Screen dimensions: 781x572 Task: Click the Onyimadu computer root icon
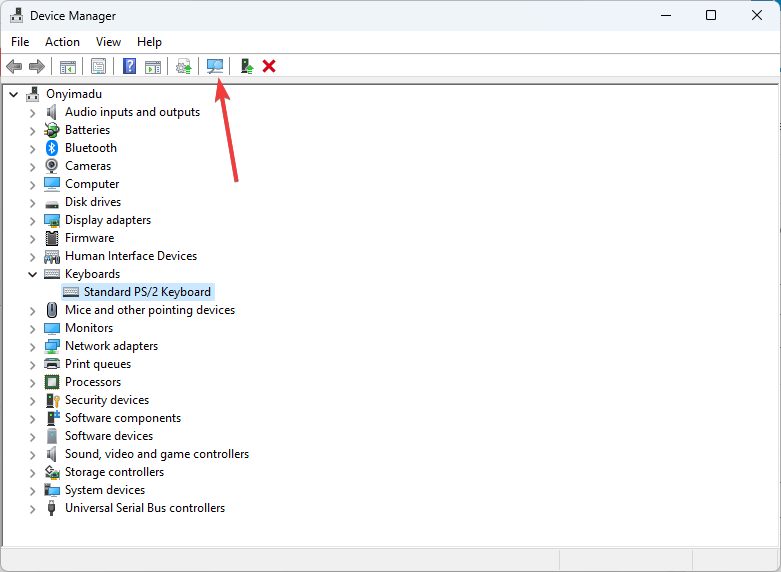tap(33, 94)
